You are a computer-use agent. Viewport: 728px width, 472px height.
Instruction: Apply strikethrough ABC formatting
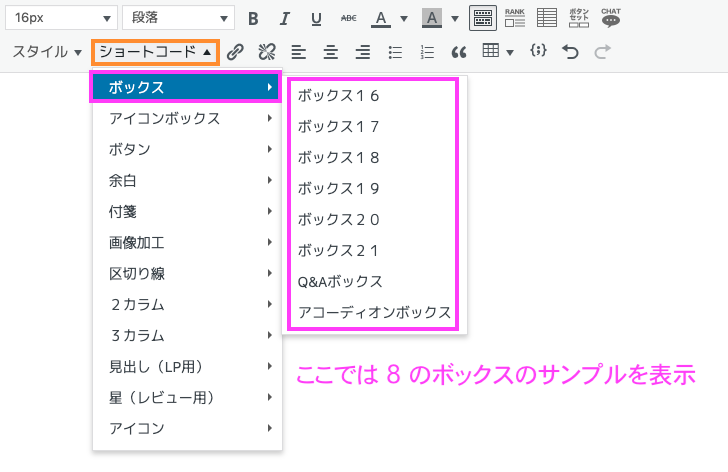pos(348,19)
